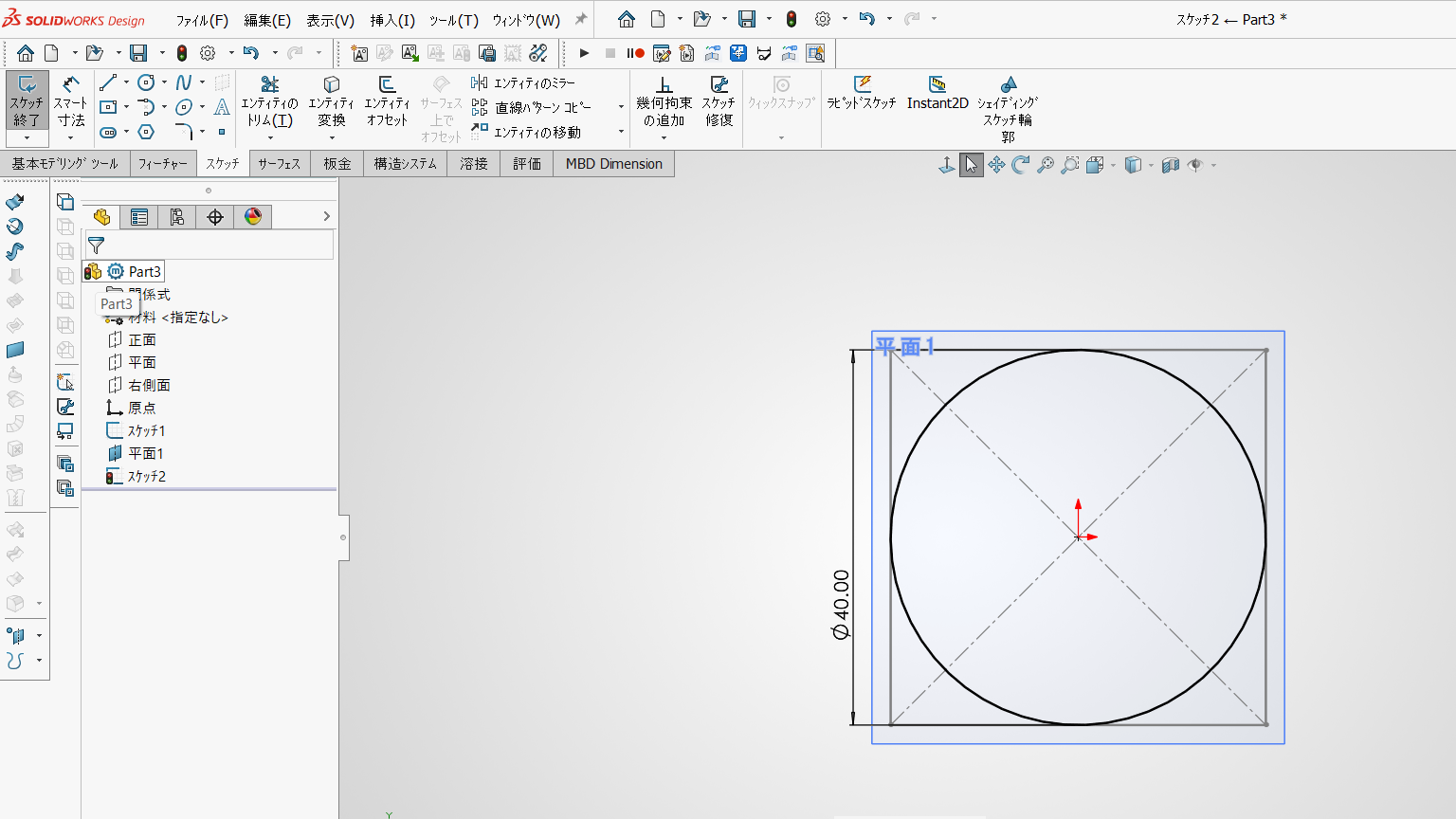Click 幾何拘束の追加 (Add Relation) tool
This screenshot has width=1456, height=819.
pos(664,101)
